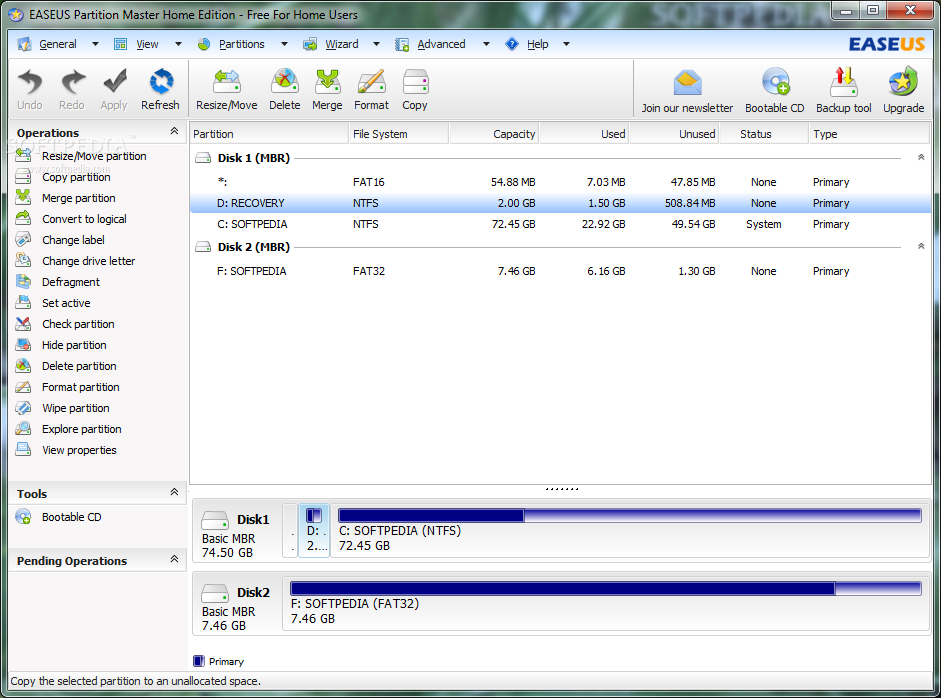This screenshot has width=941, height=698.
Task: Sort by Type column header
Action: pos(869,134)
